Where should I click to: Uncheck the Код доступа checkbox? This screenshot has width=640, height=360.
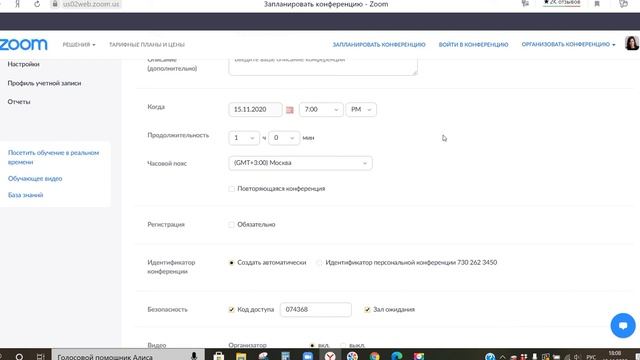pos(231,310)
